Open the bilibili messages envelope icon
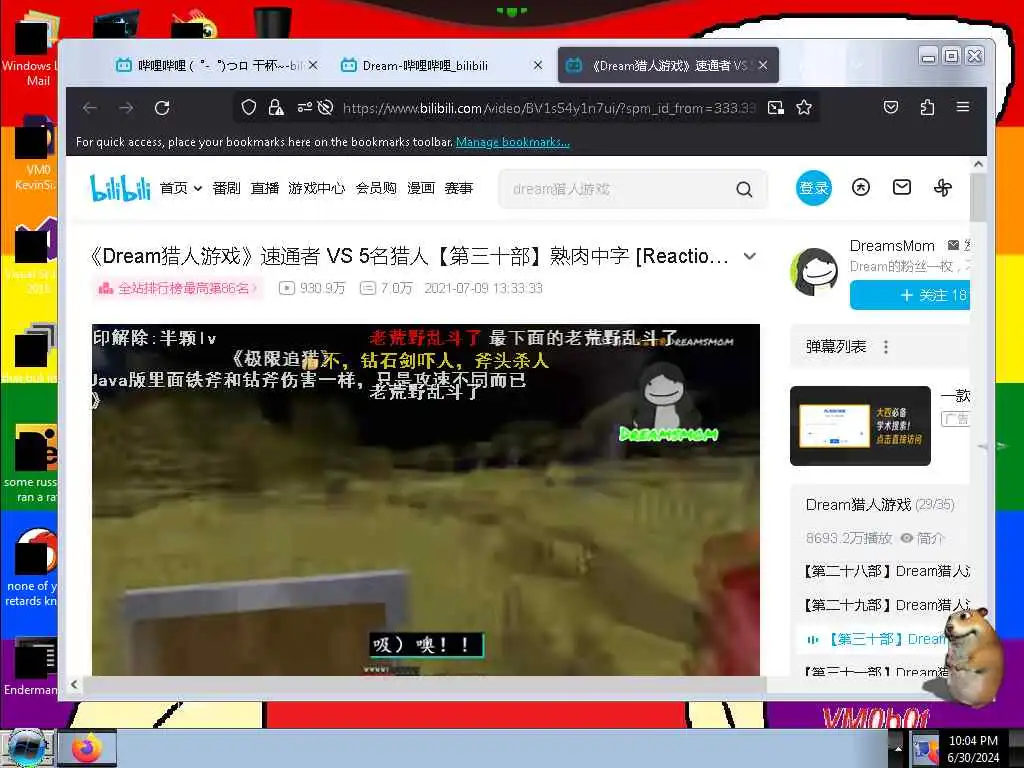This screenshot has height=768, width=1024. click(902, 188)
